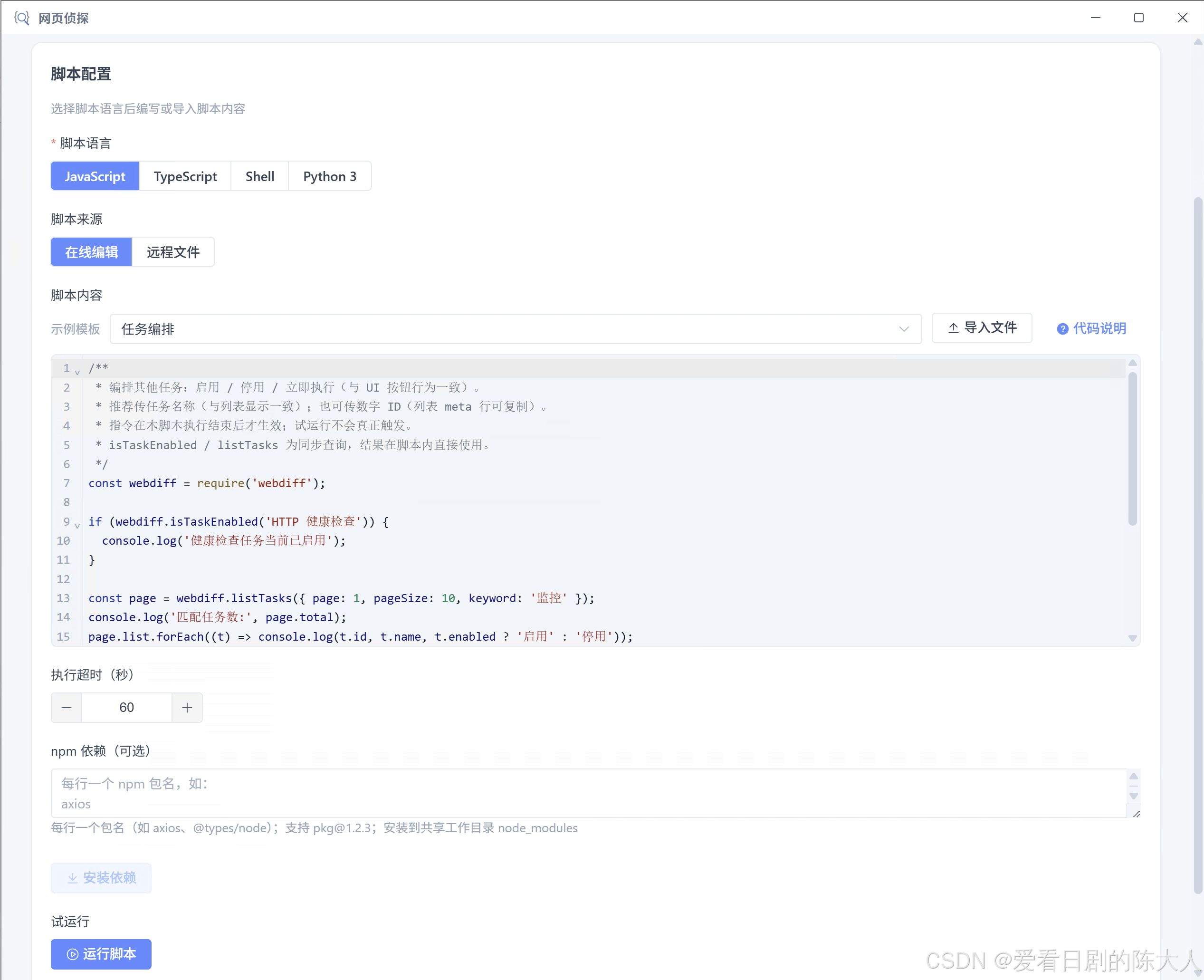Maximize the 网页侦探 window

(1139, 18)
